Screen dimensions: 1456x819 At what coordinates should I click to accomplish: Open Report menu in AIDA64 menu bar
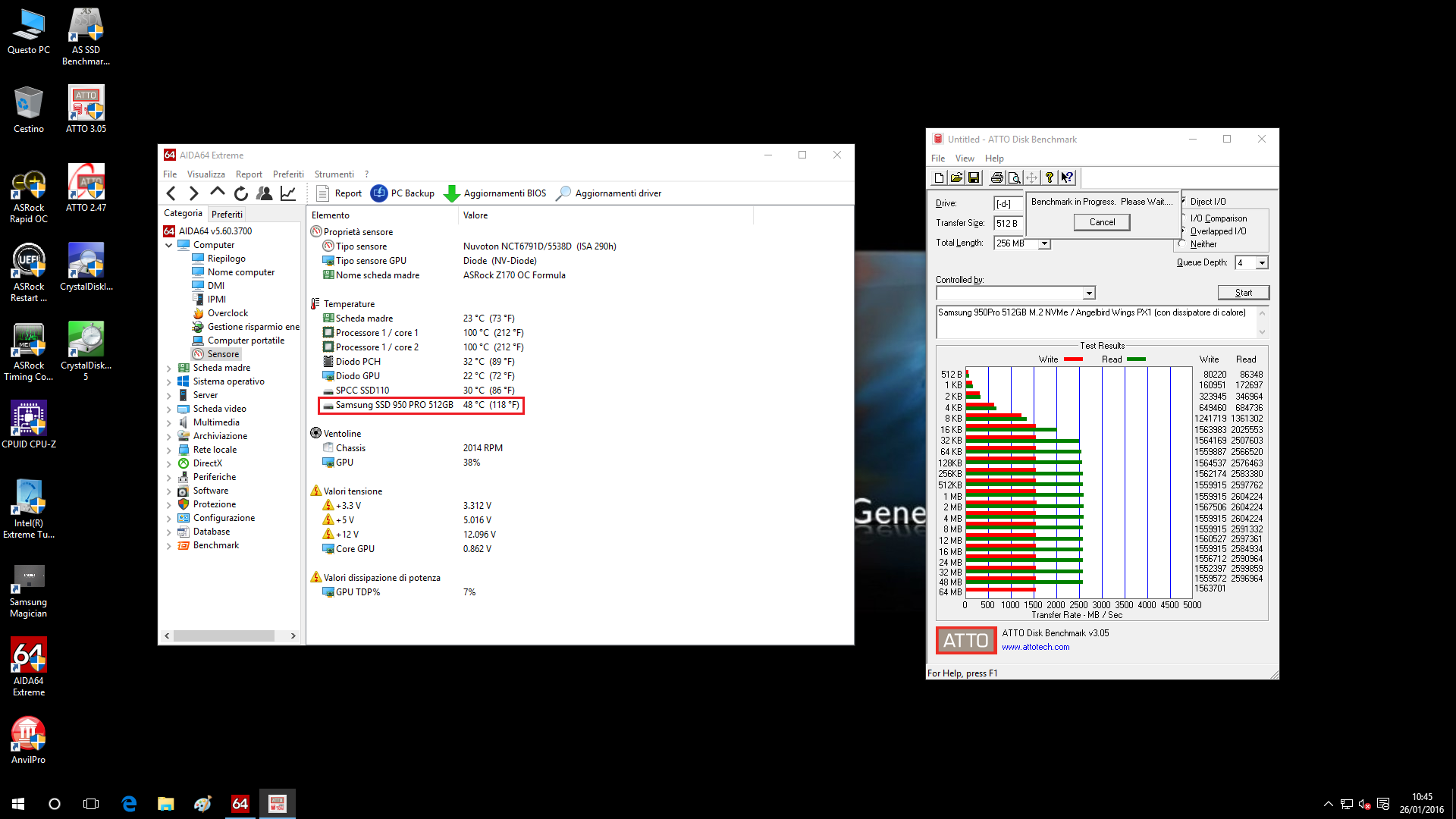(x=249, y=174)
